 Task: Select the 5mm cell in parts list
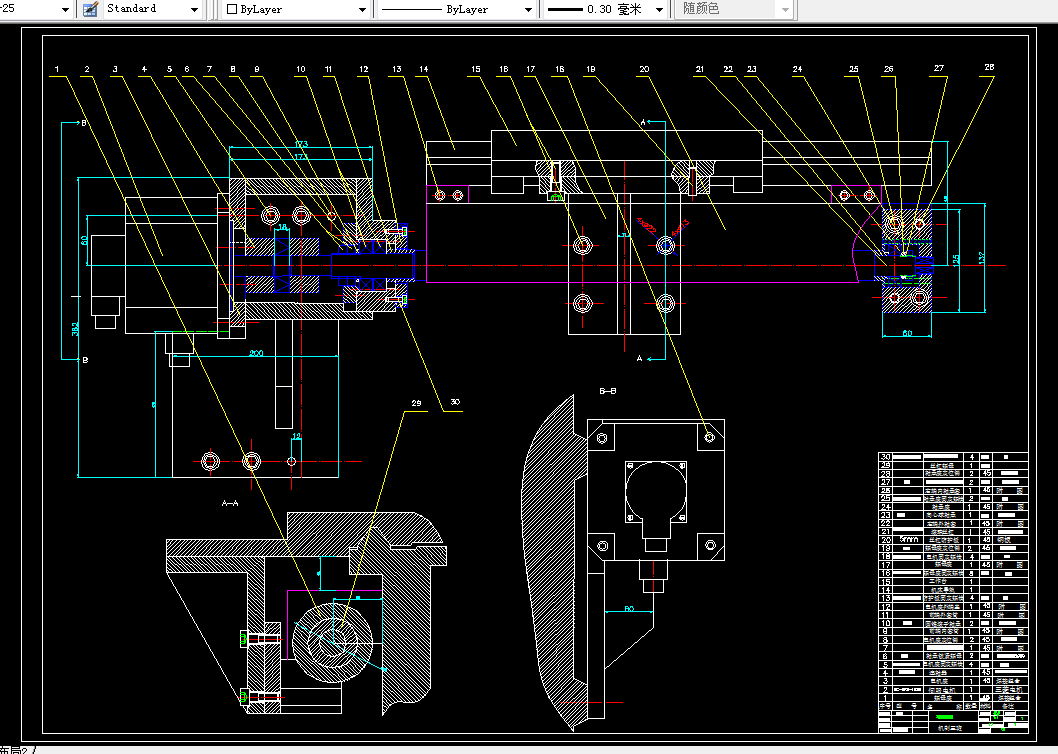pyautogui.click(x=908, y=540)
